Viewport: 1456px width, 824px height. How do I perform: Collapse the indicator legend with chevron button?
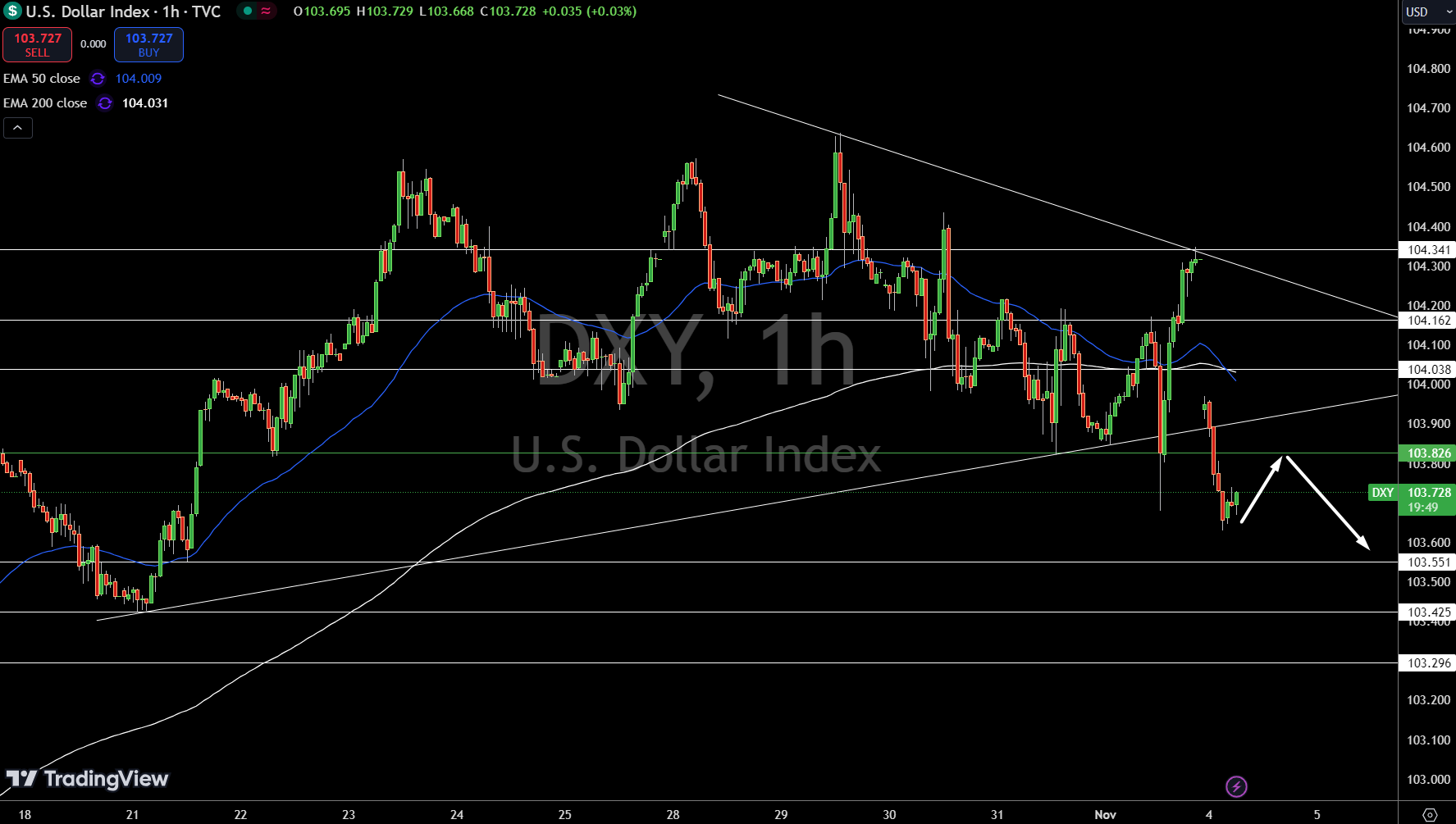(18, 128)
